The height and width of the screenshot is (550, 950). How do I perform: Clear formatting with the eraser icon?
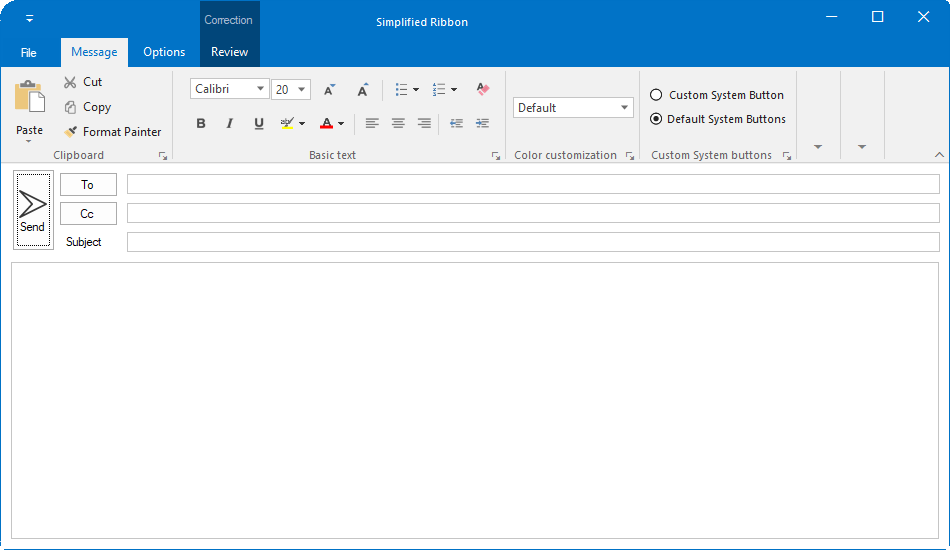[x=483, y=90]
